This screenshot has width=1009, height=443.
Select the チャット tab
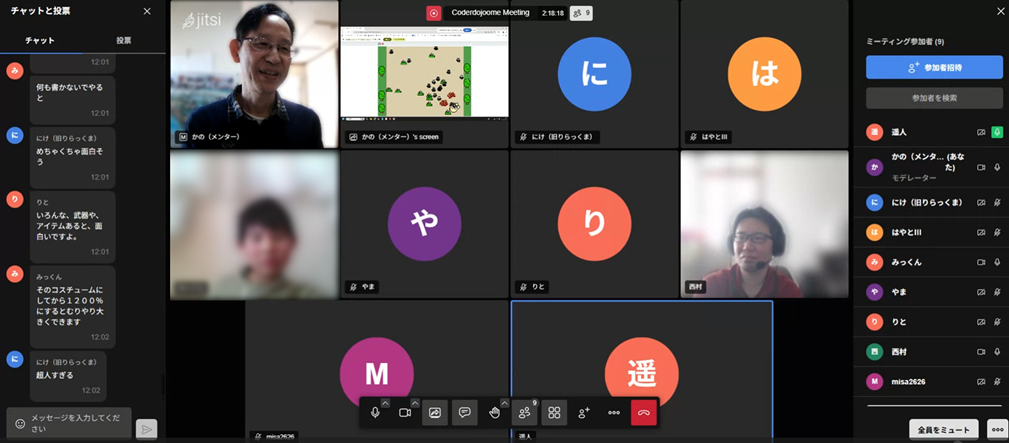pyautogui.click(x=40, y=41)
